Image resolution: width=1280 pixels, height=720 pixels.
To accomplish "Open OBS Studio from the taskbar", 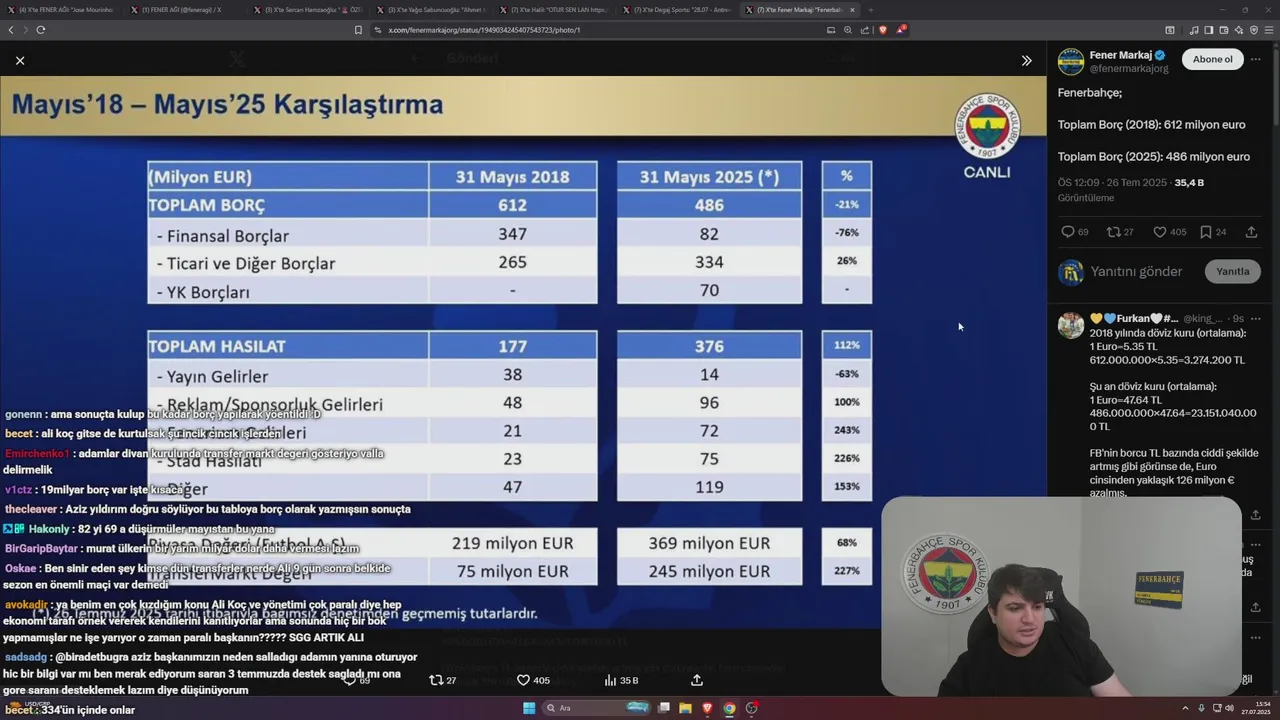I will [x=751, y=708].
